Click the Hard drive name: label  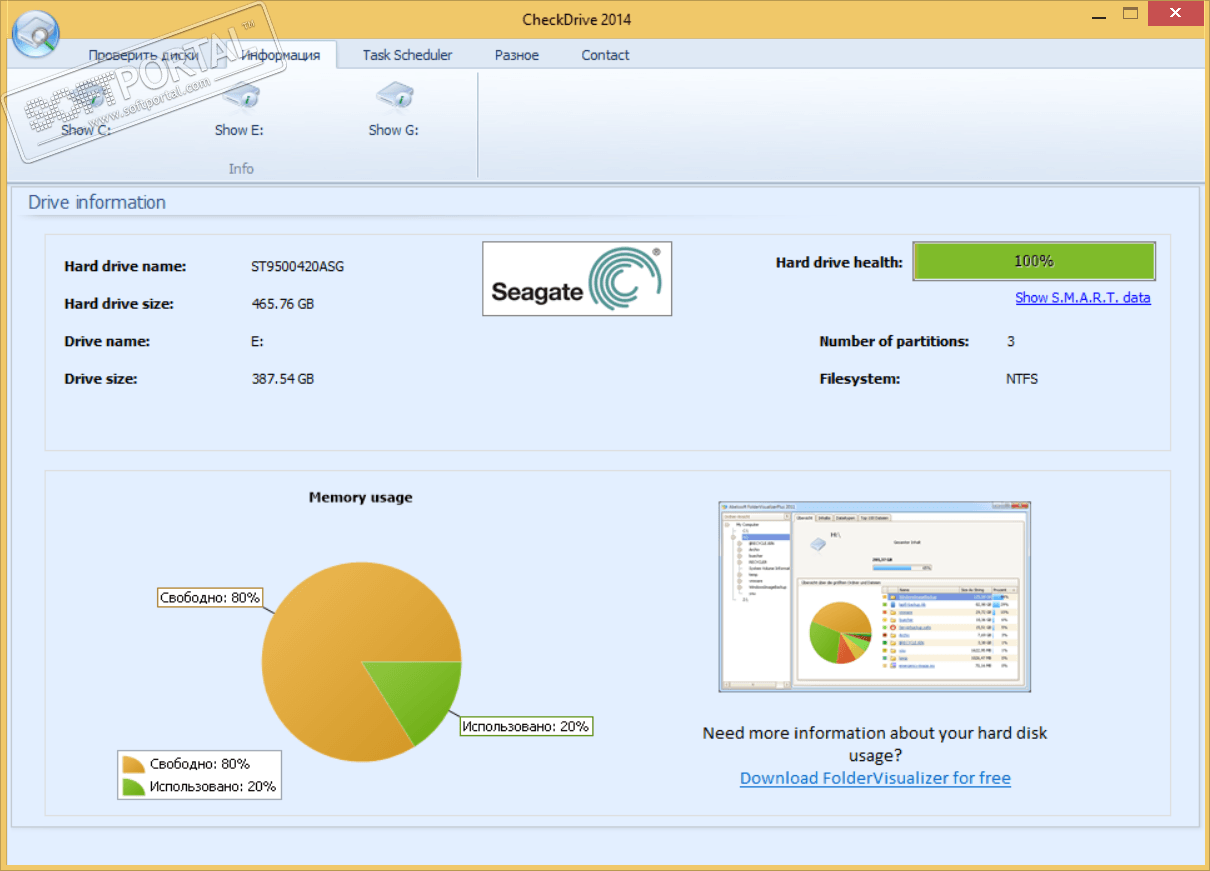[125, 266]
